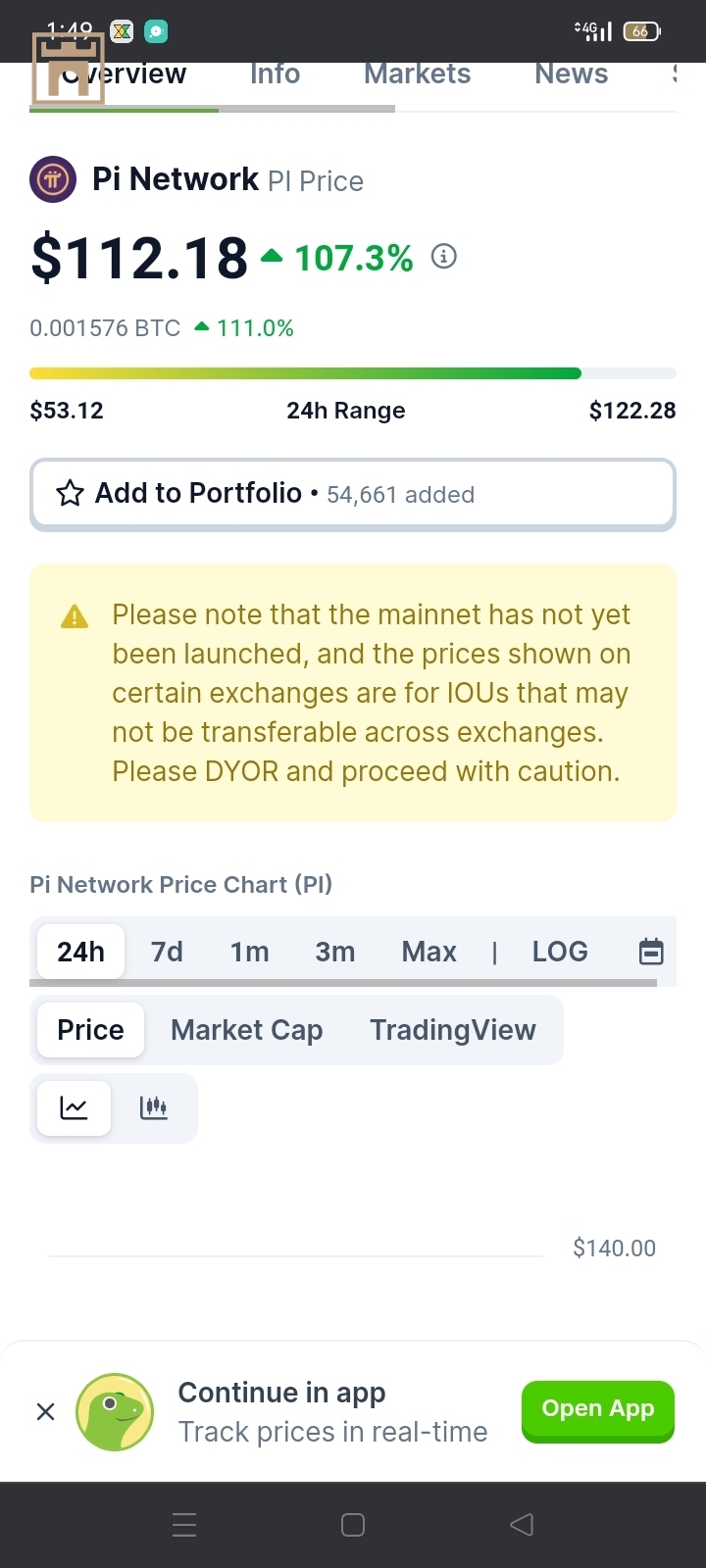Image resolution: width=706 pixels, height=1568 pixels.
Task: Click the Open App button
Action: [x=597, y=1410]
